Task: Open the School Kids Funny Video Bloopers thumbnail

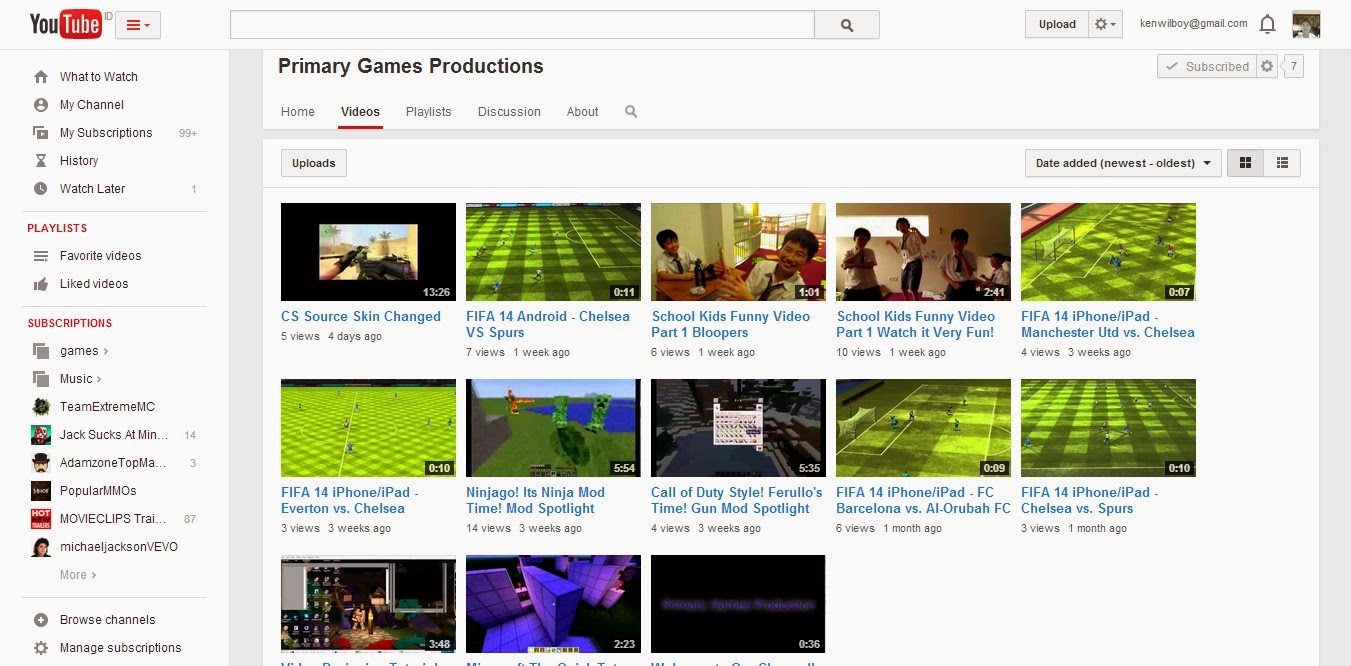Action: [738, 252]
